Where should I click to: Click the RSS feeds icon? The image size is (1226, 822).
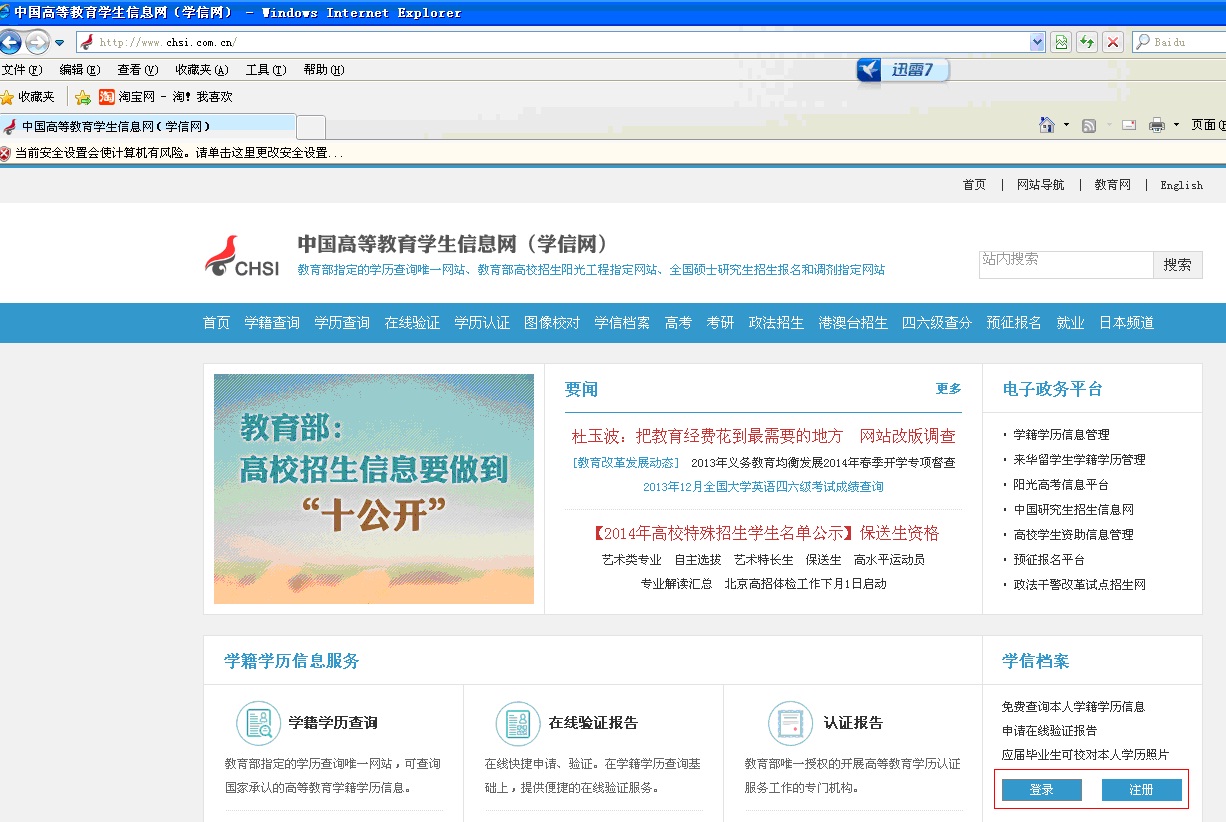[x=1089, y=125]
